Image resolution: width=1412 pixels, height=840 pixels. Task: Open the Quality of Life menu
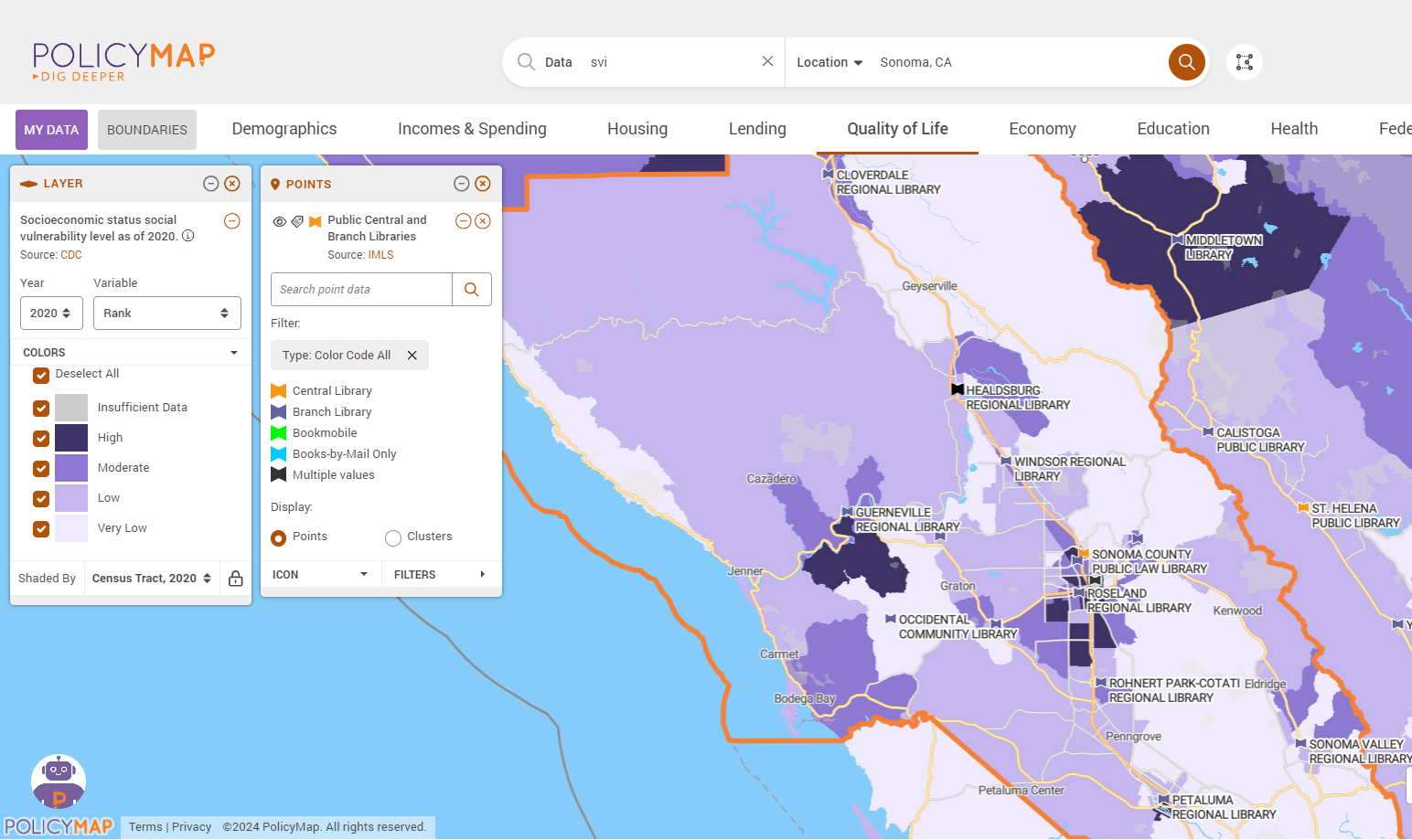(x=897, y=129)
